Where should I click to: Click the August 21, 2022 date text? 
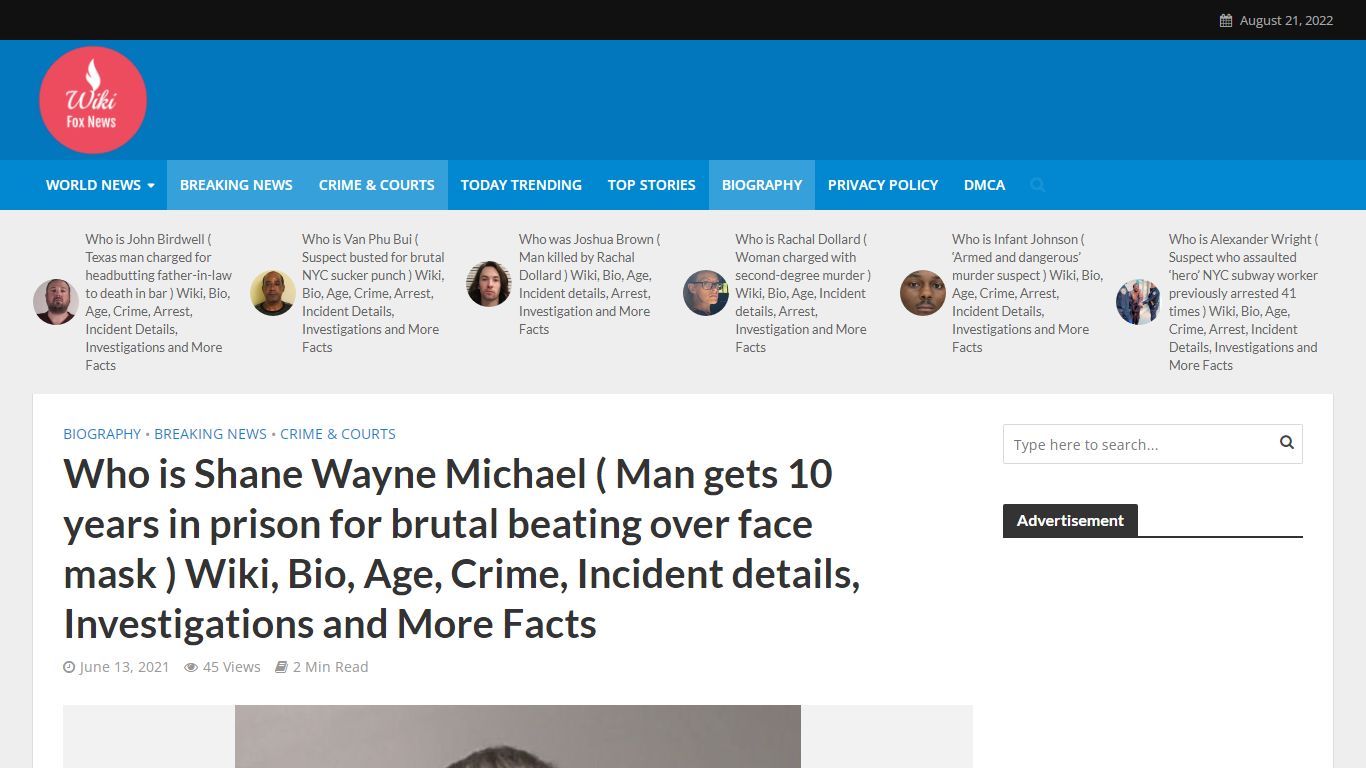[x=1286, y=20]
